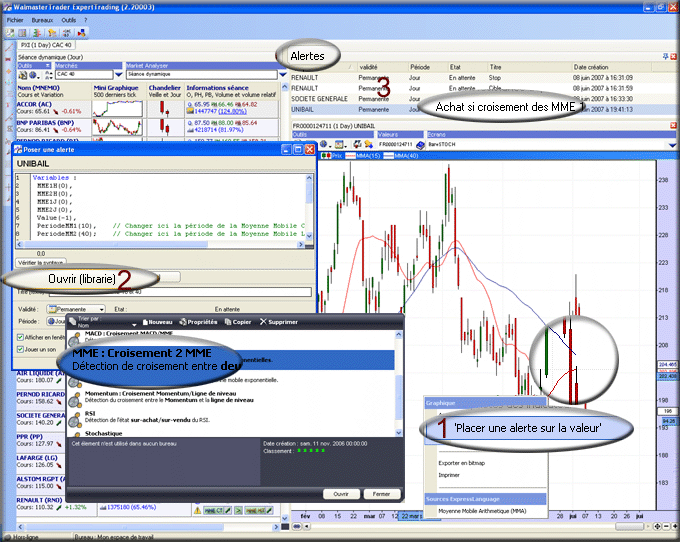Viewport: 680px width, 542px height.
Task: Click first main toolbar chart icon
Action: [x=10, y=33]
